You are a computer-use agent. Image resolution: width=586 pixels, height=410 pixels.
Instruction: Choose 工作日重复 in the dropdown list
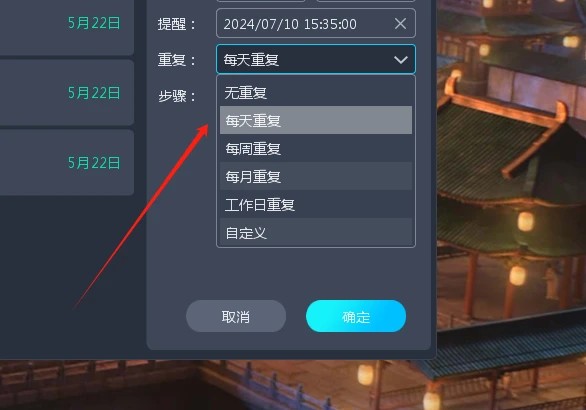pos(316,204)
